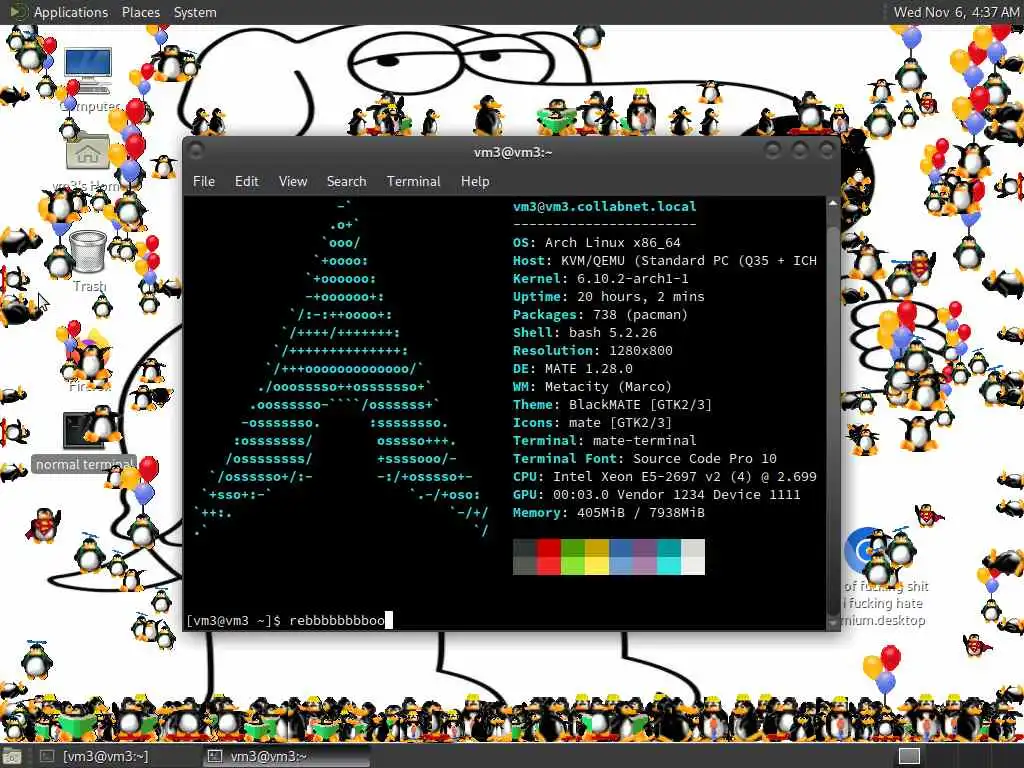Click the OS: Arch Linux x86_64 line
The image size is (1024, 768).
click(596, 242)
